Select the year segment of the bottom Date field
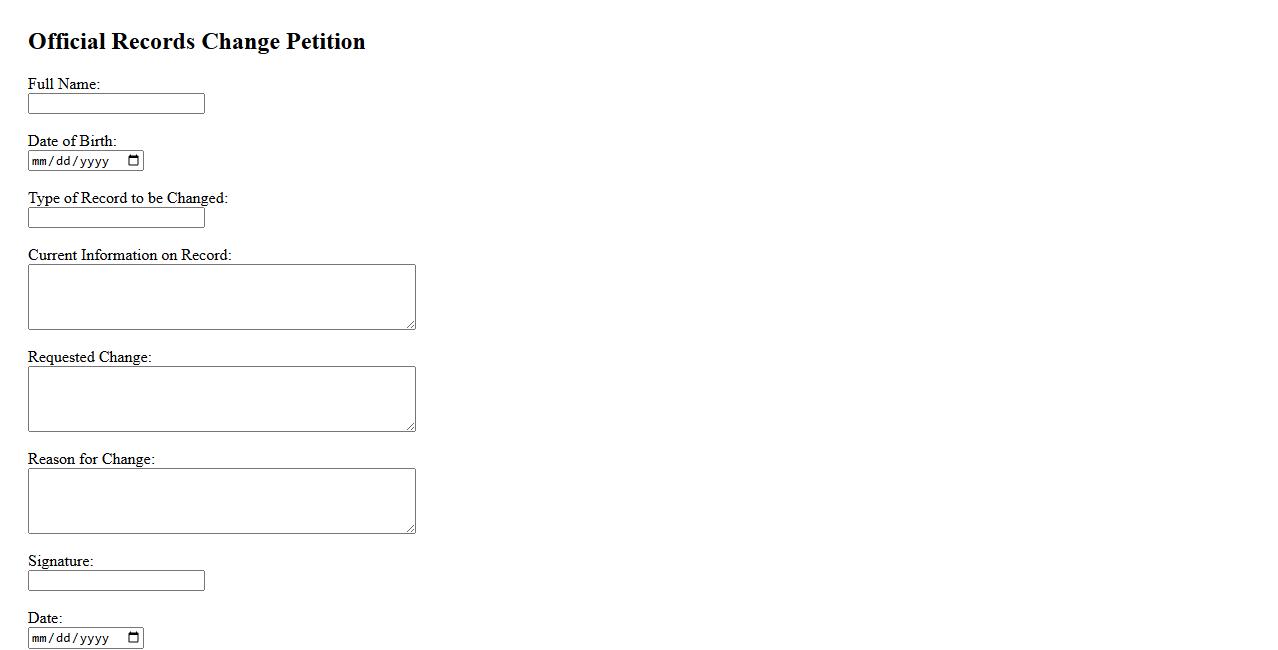 (x=94, y=639)
